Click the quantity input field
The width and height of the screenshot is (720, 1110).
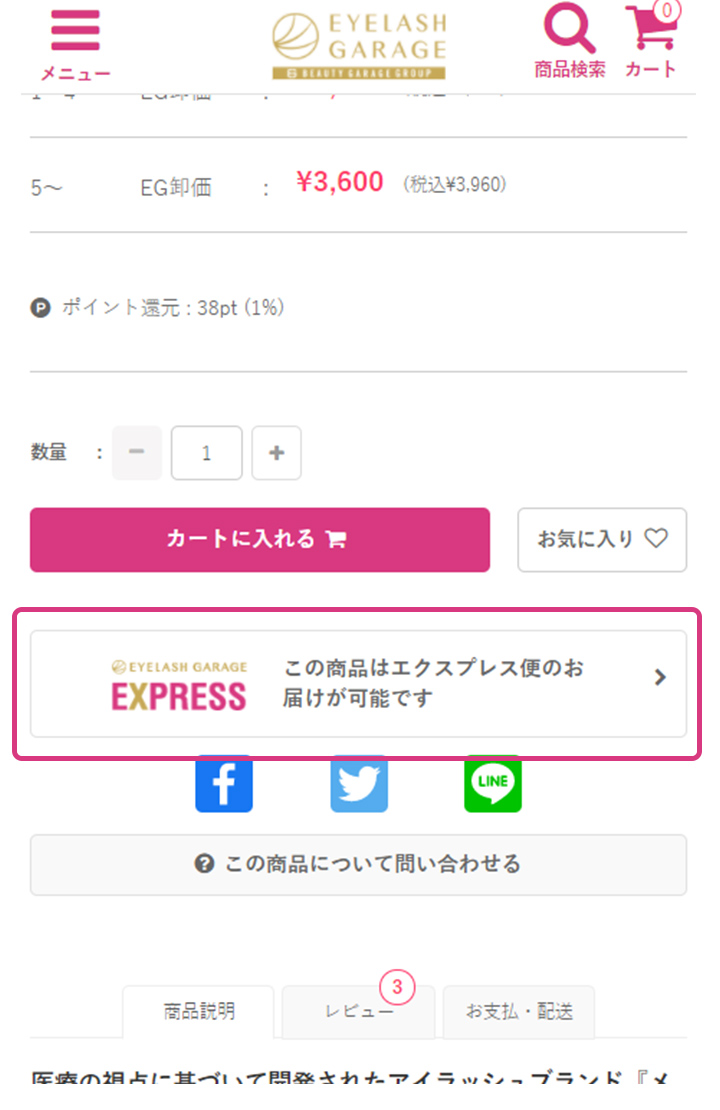206,453
